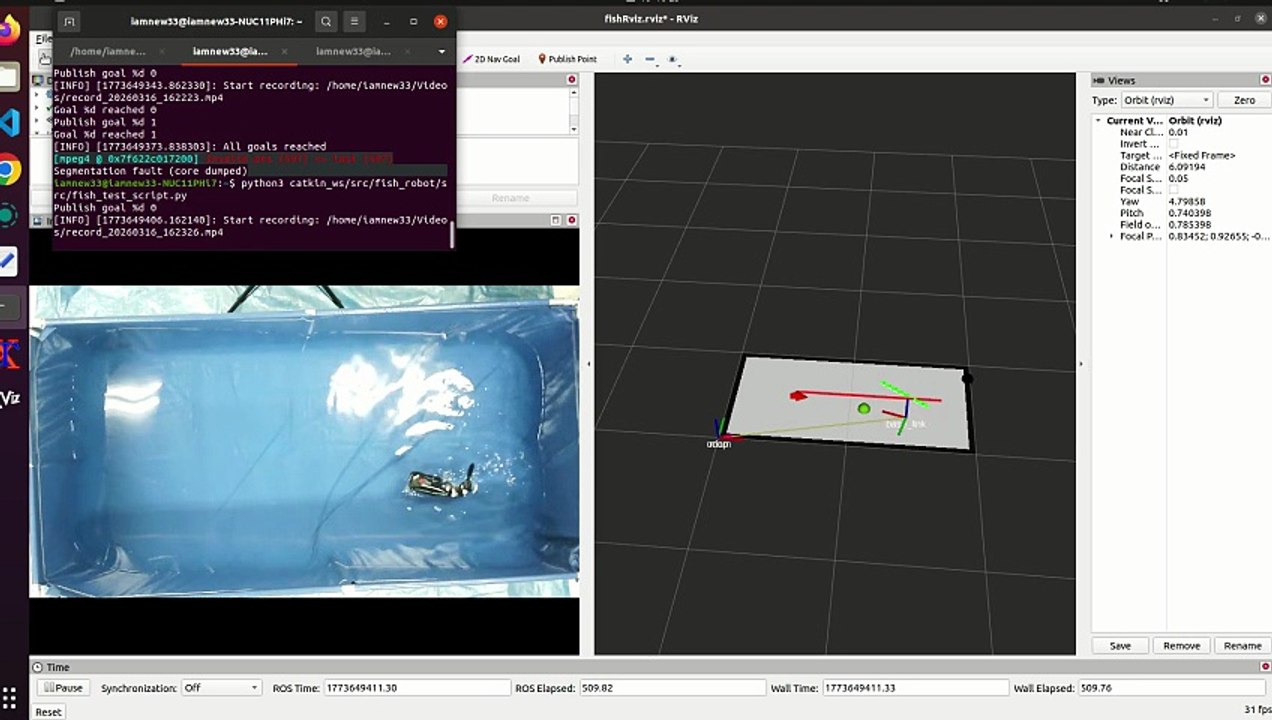1272x720 pixels.
Task: Click the Pause button in Time panel
Action: click(x=63, y=688)
